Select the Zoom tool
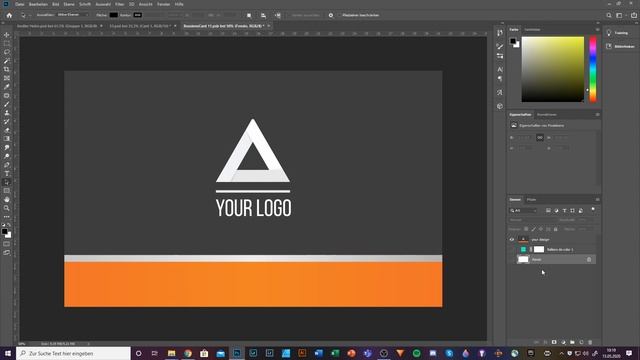 (7, 208)
